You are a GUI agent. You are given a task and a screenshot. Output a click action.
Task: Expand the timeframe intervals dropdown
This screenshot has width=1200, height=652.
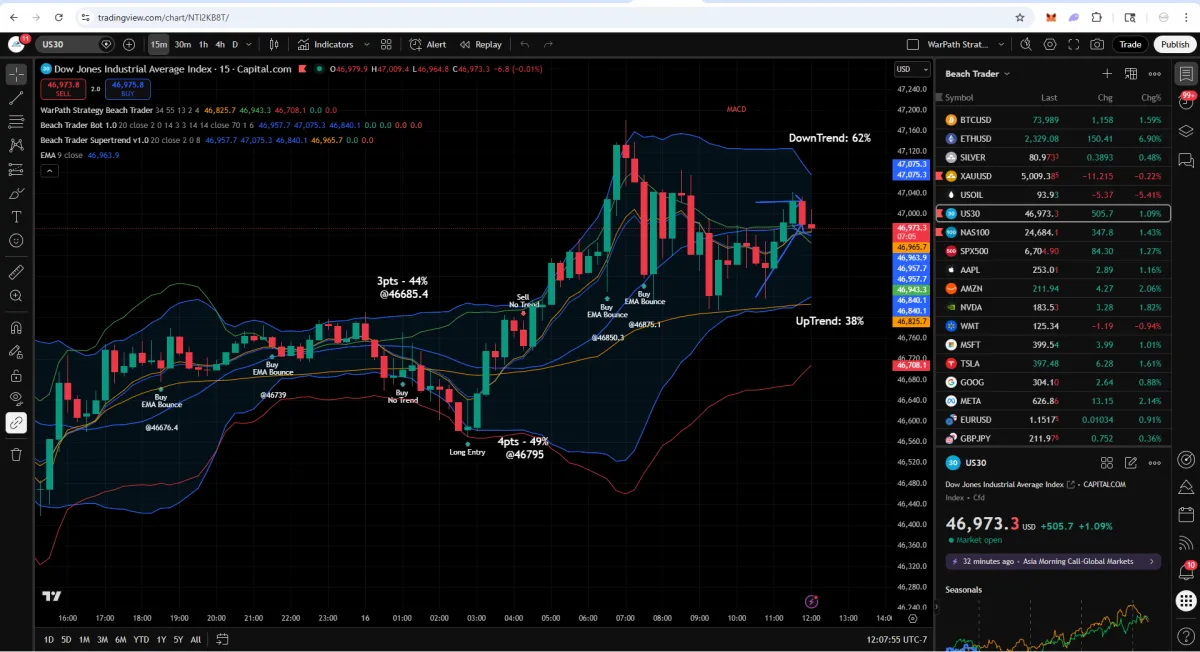[247, 44]
